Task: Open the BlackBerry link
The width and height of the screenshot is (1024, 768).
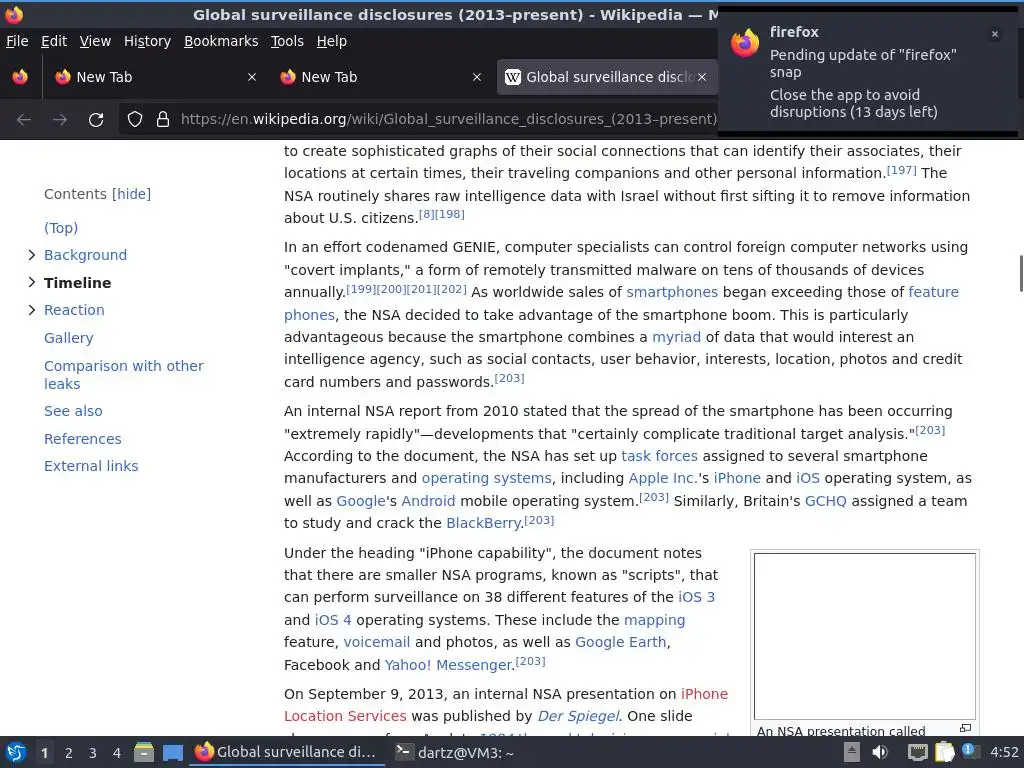Action: [x=484, y=524]
